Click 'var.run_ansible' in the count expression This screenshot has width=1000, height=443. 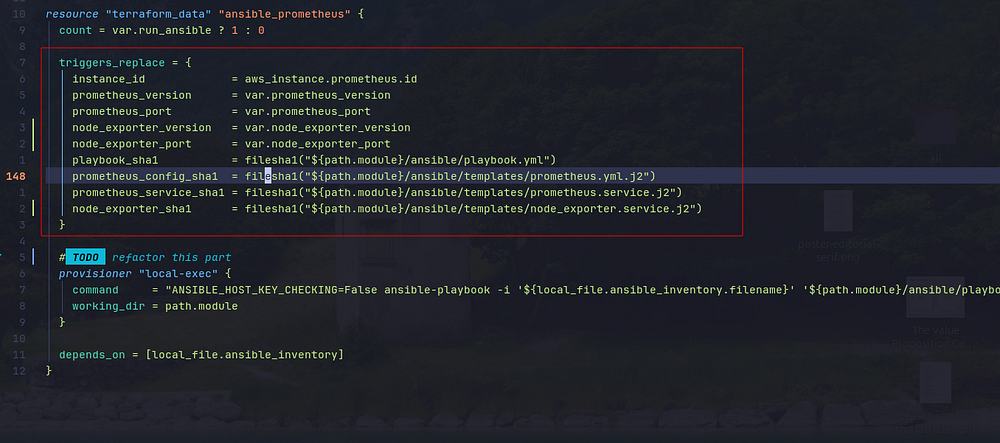pyautogui.click(x=161, y=30)
